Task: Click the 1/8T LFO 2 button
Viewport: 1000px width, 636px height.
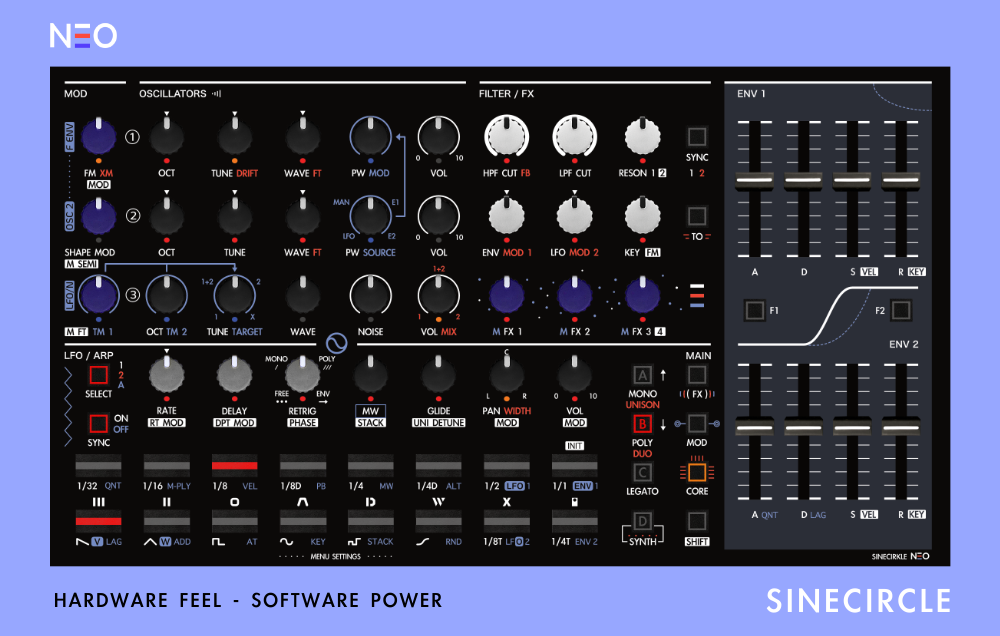Action: pyautogui.click(x=506, y=521)
